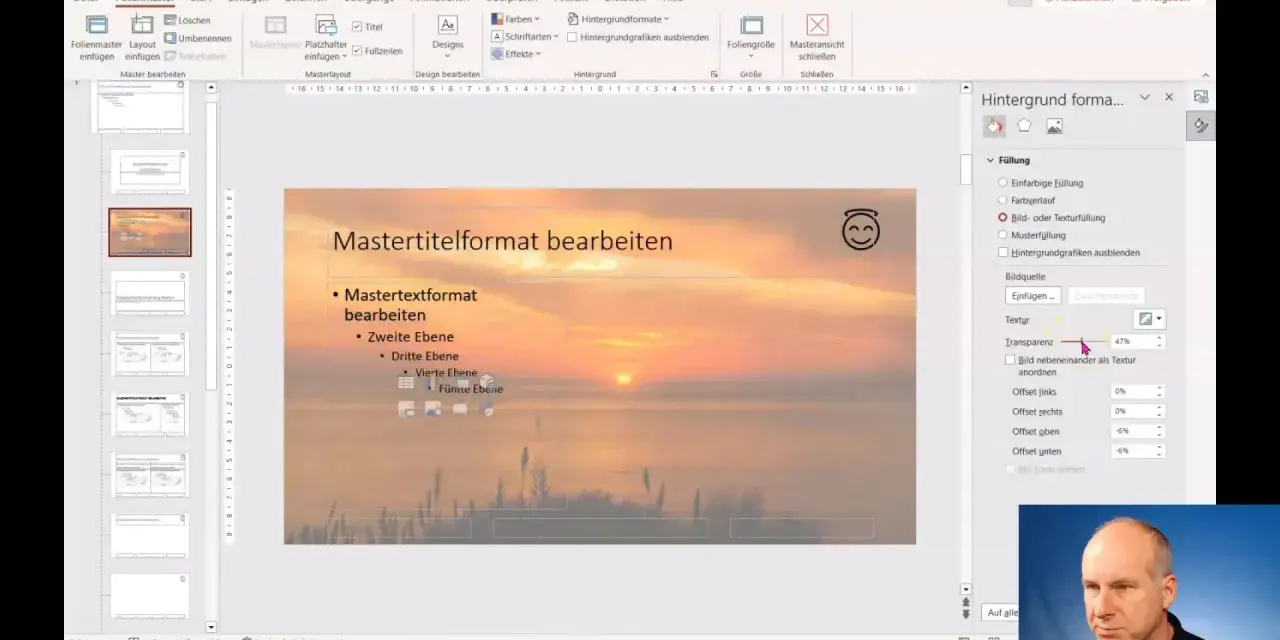Image resolution: width=1280 pixels, height=640 pixels.
Task: Toggle pane checkbox Hintergrundgrafiken ausblenden
Action: (x=1003, y=252)
